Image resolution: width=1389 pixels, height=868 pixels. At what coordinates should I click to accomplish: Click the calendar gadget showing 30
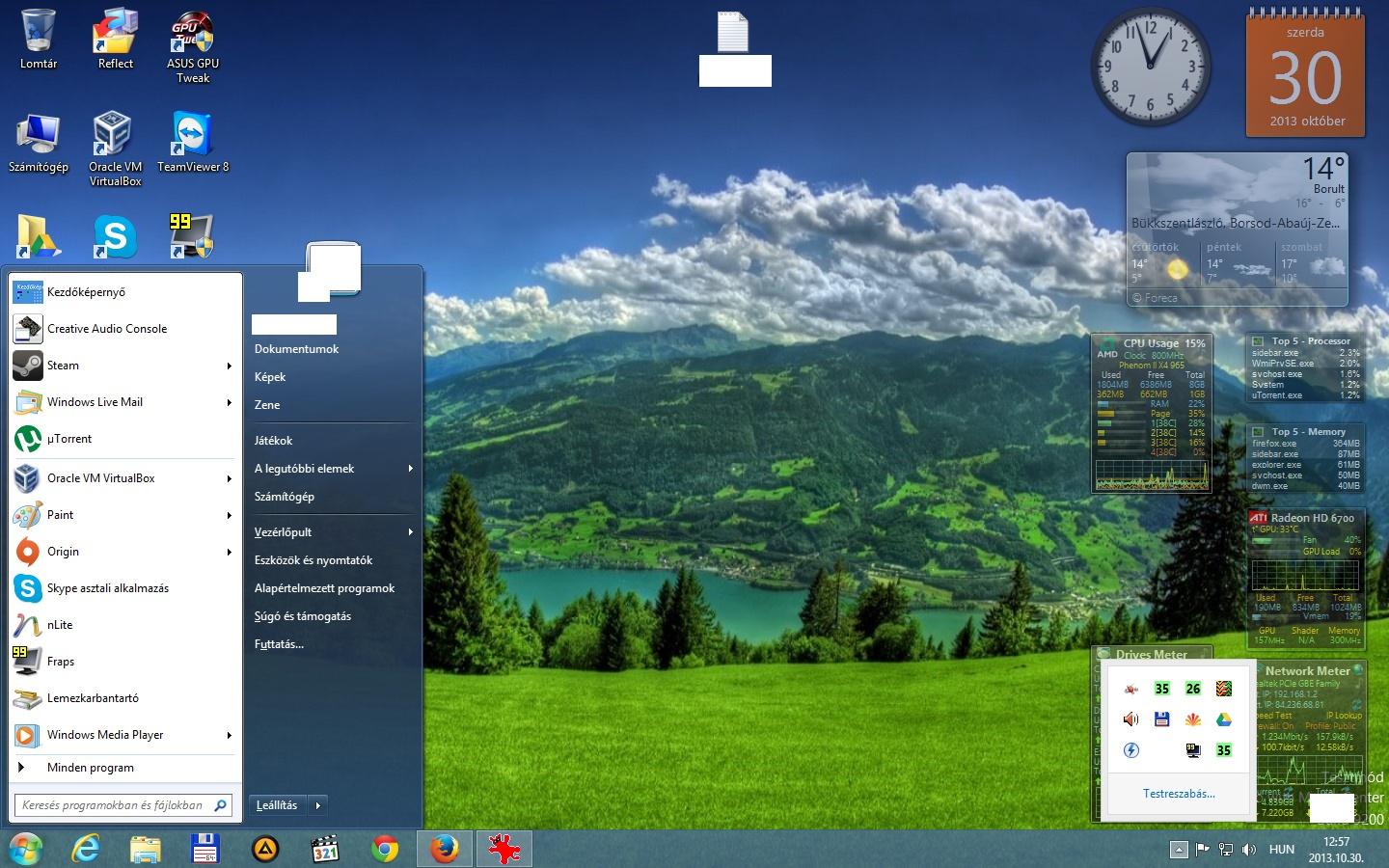click(1306, 73)
